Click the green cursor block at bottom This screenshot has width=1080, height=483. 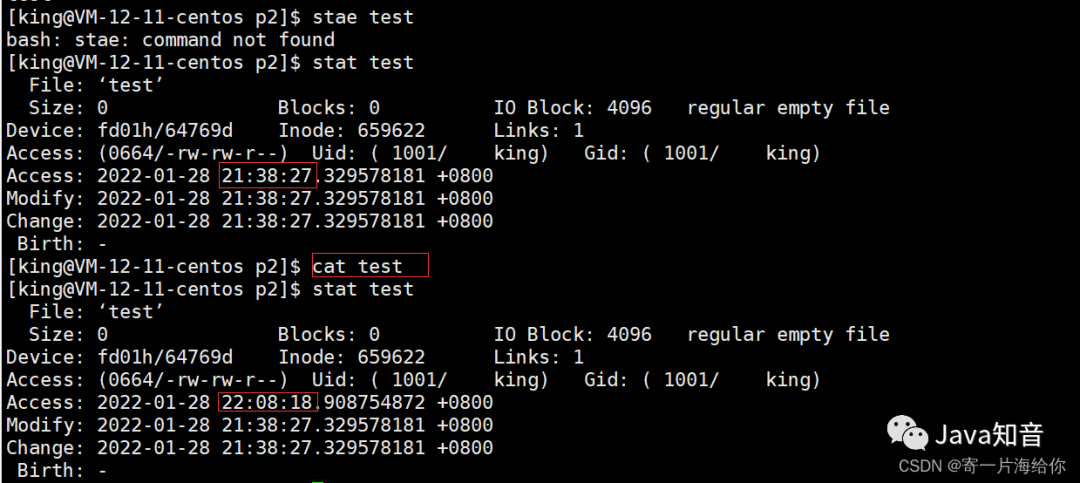point(317,482)
